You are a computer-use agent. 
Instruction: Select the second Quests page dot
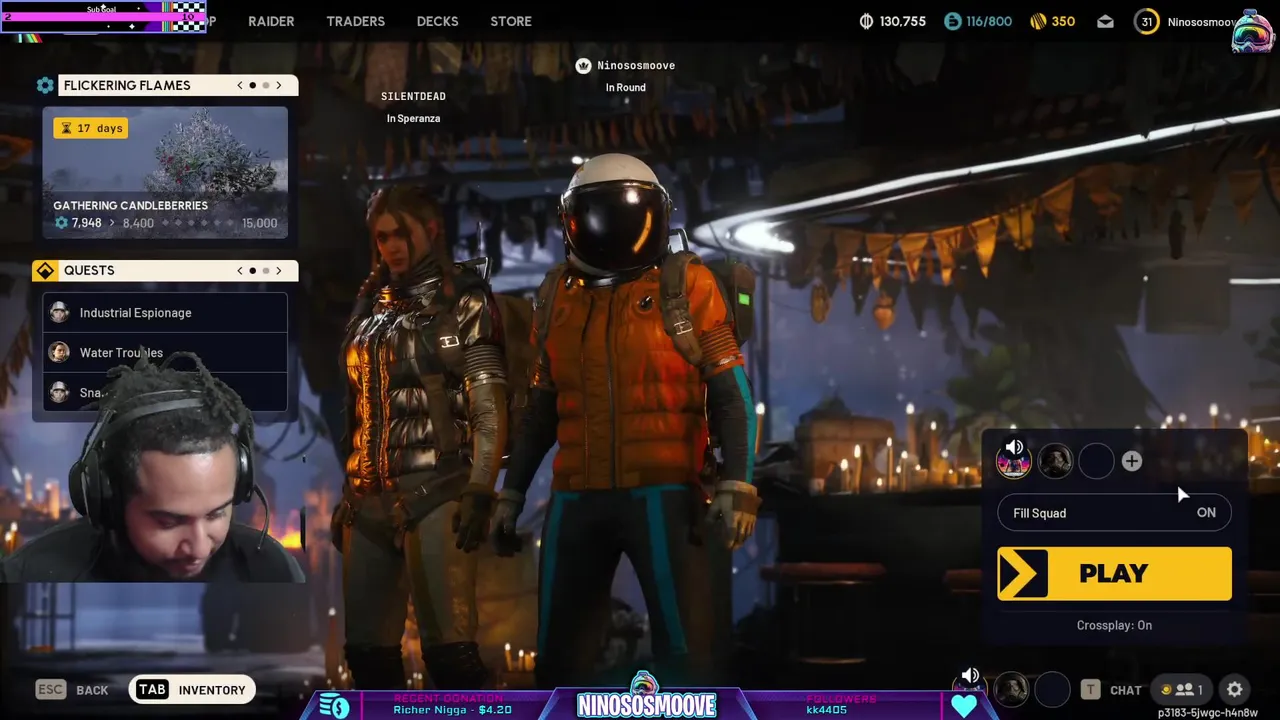pyautogui.click(x=265, y=270)
